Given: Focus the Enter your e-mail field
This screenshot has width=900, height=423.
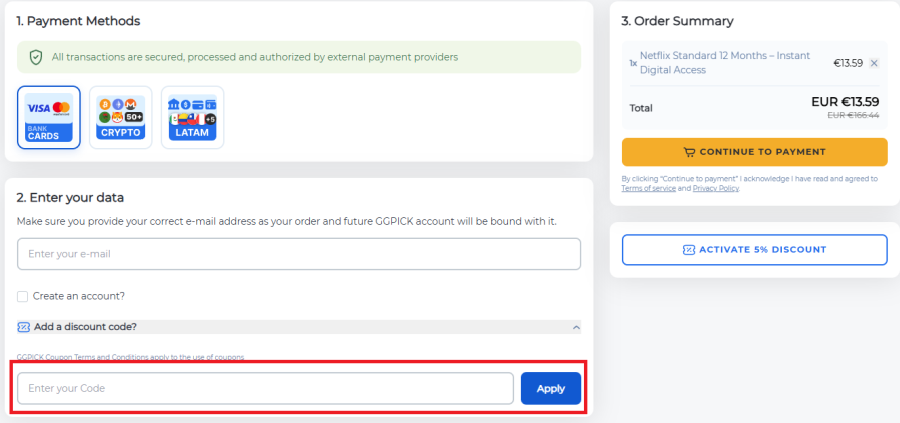Looking at the screenshot, I should point(298,254).
